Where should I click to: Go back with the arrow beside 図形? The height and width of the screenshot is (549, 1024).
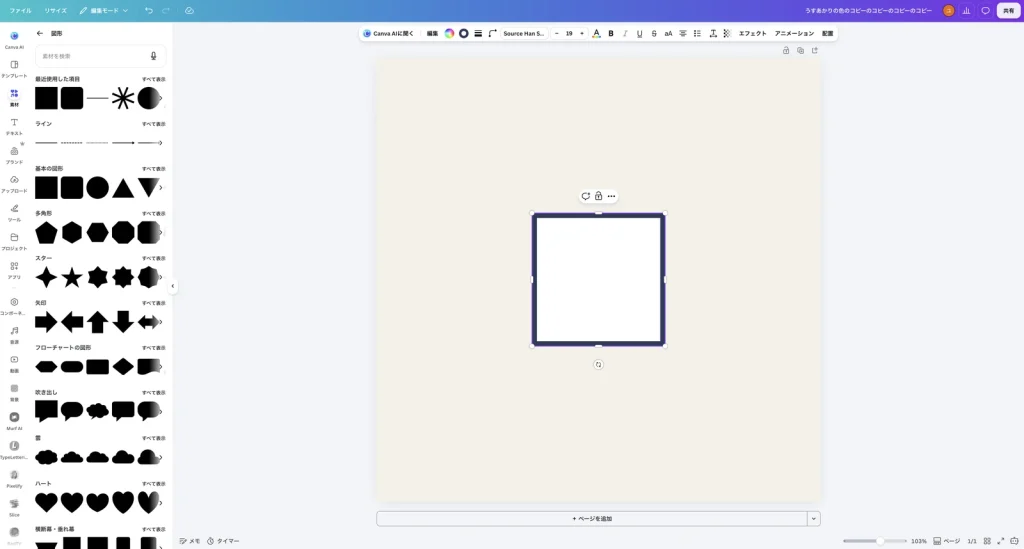click(x=40, y=33)
